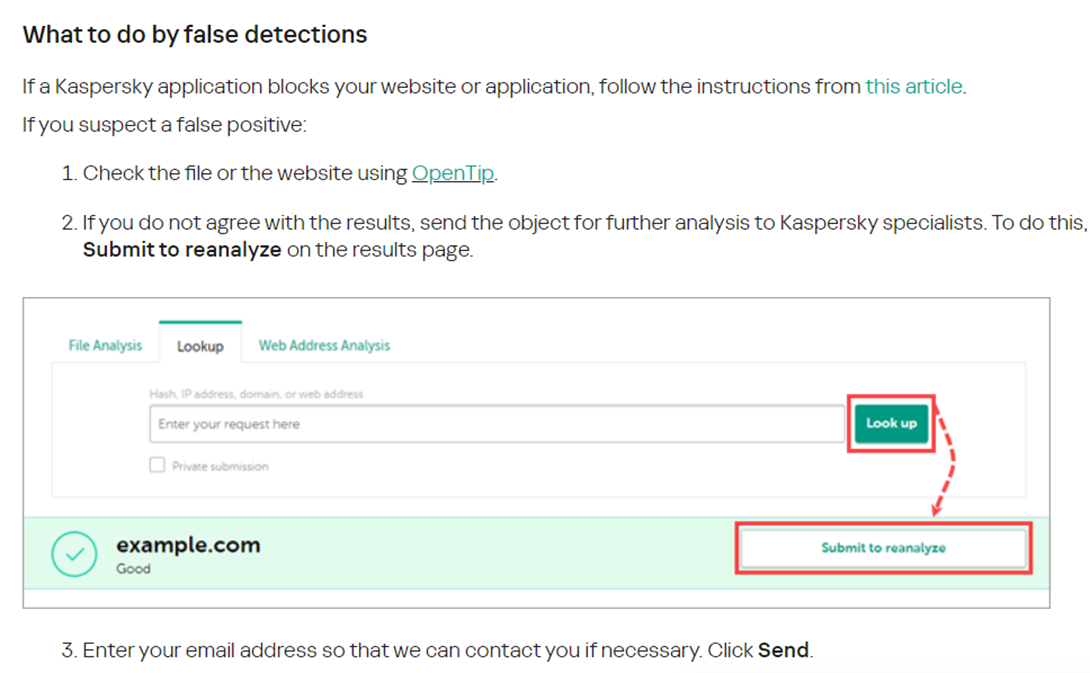This screenshot has height=673, width=1090.
Task: Open the Web Address Analysis tab
Action: [x=324, y=346]
